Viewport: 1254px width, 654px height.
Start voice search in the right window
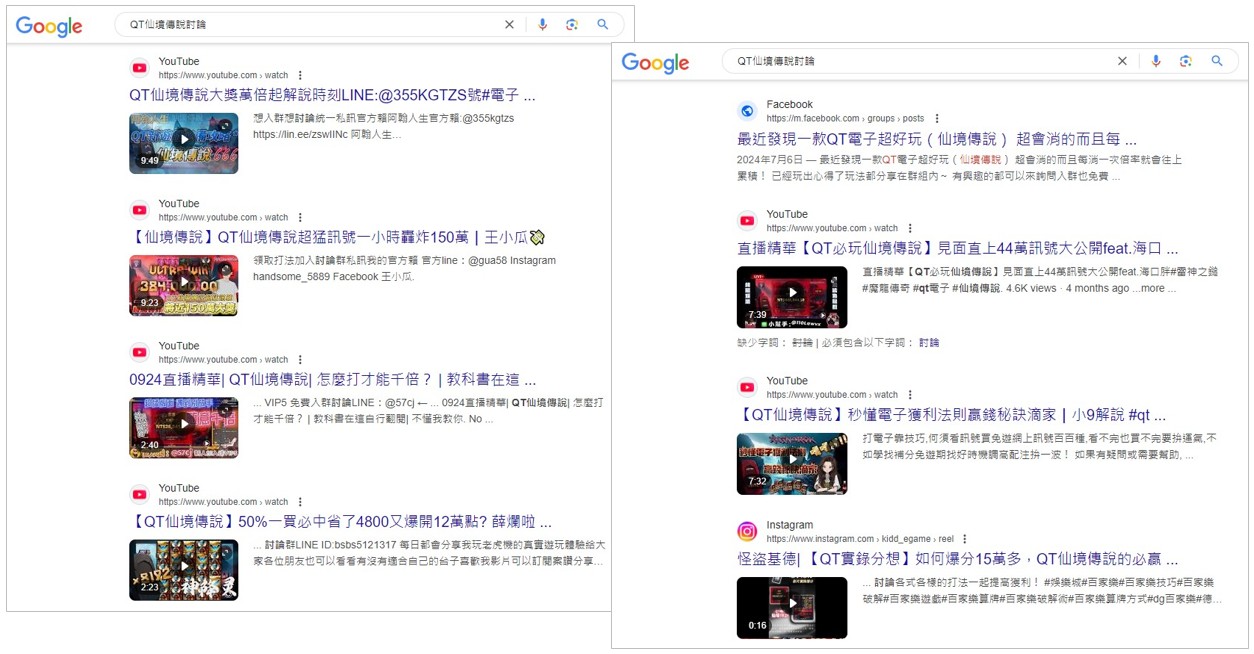coord(1156,61)
